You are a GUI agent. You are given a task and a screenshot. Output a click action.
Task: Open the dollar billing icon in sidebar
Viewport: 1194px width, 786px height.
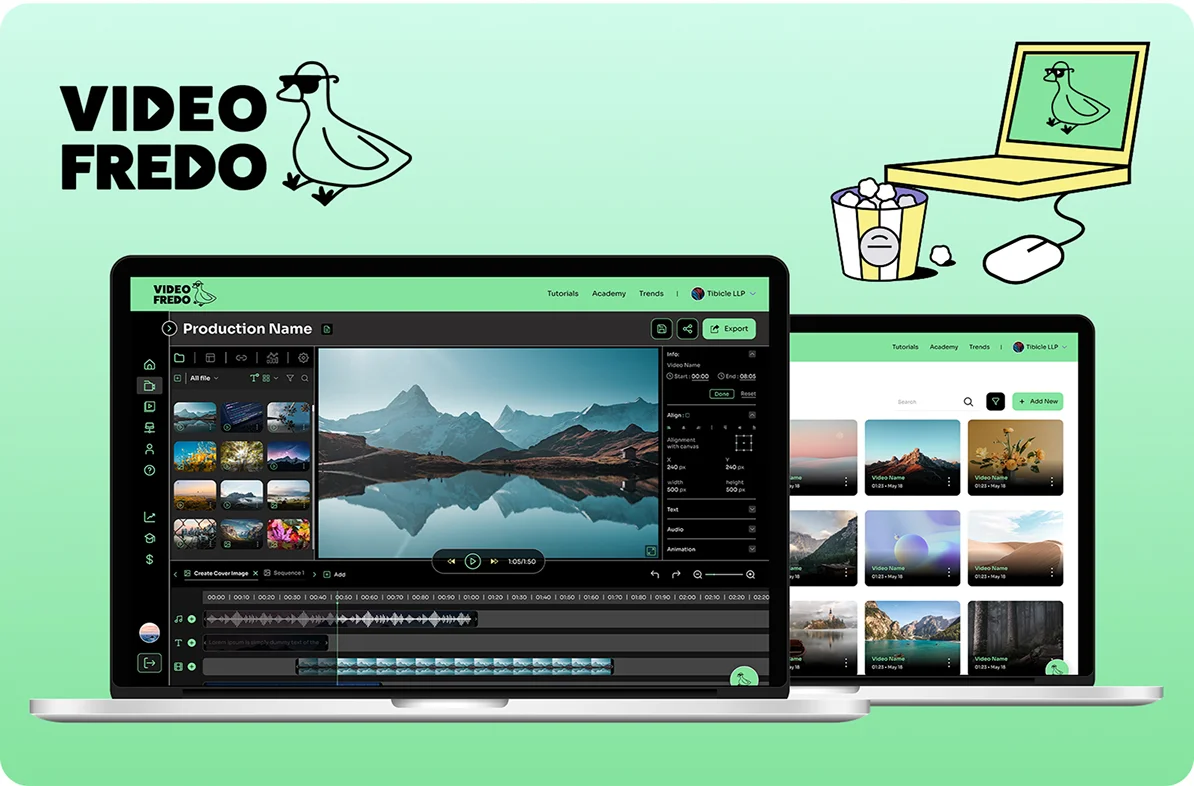tap(149, 560)
